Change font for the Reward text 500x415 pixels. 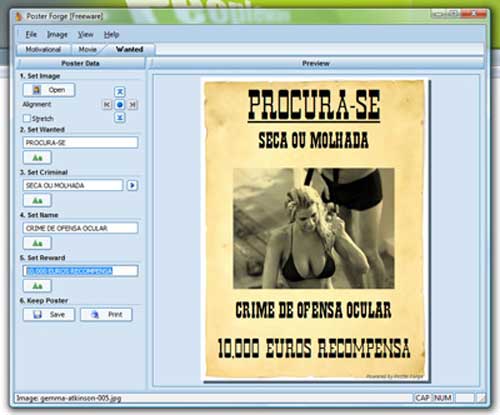point(37,286)
